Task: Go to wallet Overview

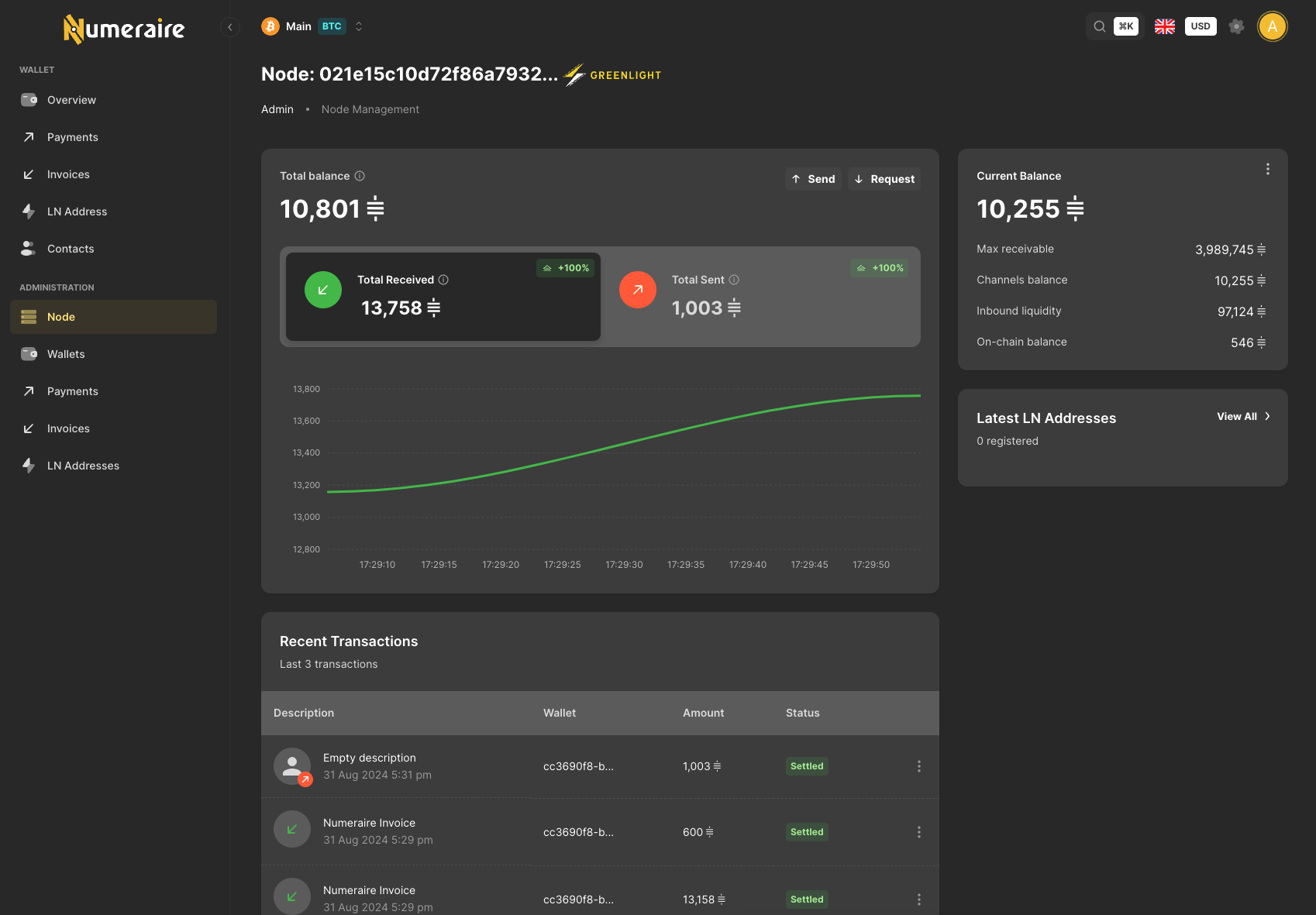Action: tap(113, 100)
